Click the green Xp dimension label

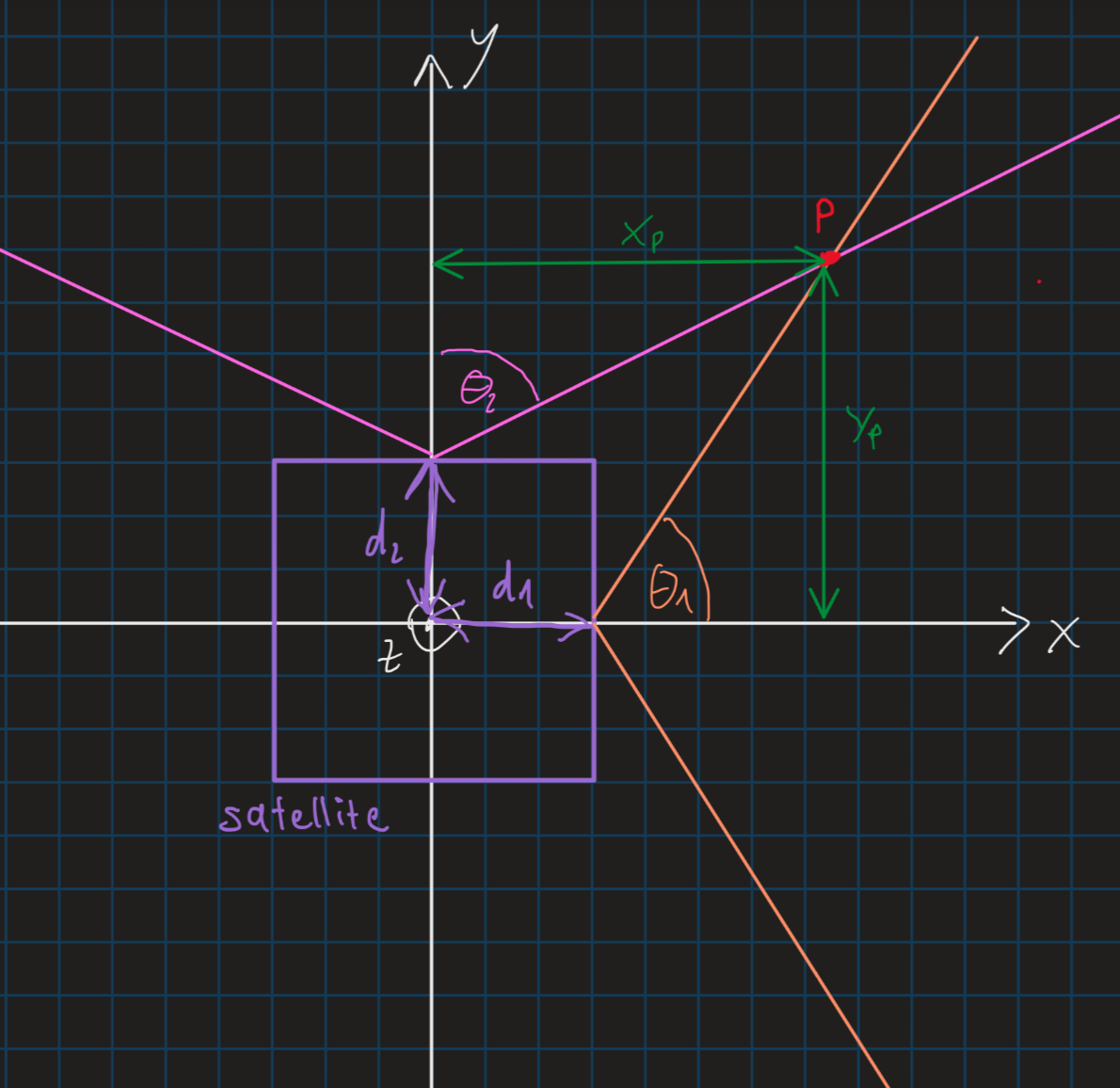(x=643, y=232)
